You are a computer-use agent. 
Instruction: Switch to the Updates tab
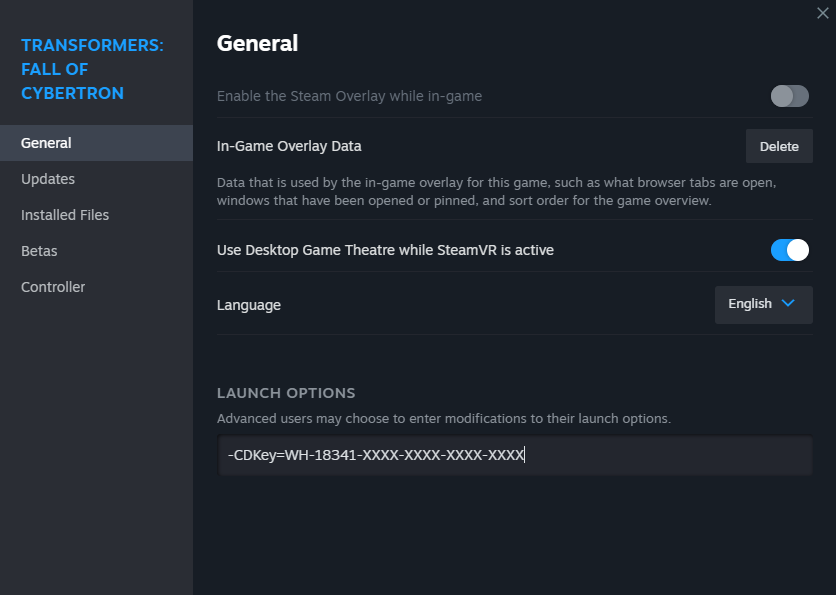(48, 179)
